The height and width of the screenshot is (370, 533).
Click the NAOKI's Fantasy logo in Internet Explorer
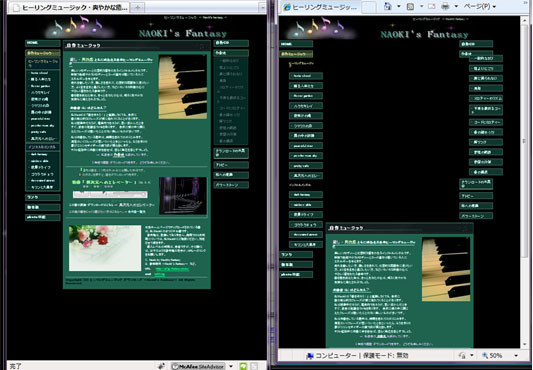424,34
